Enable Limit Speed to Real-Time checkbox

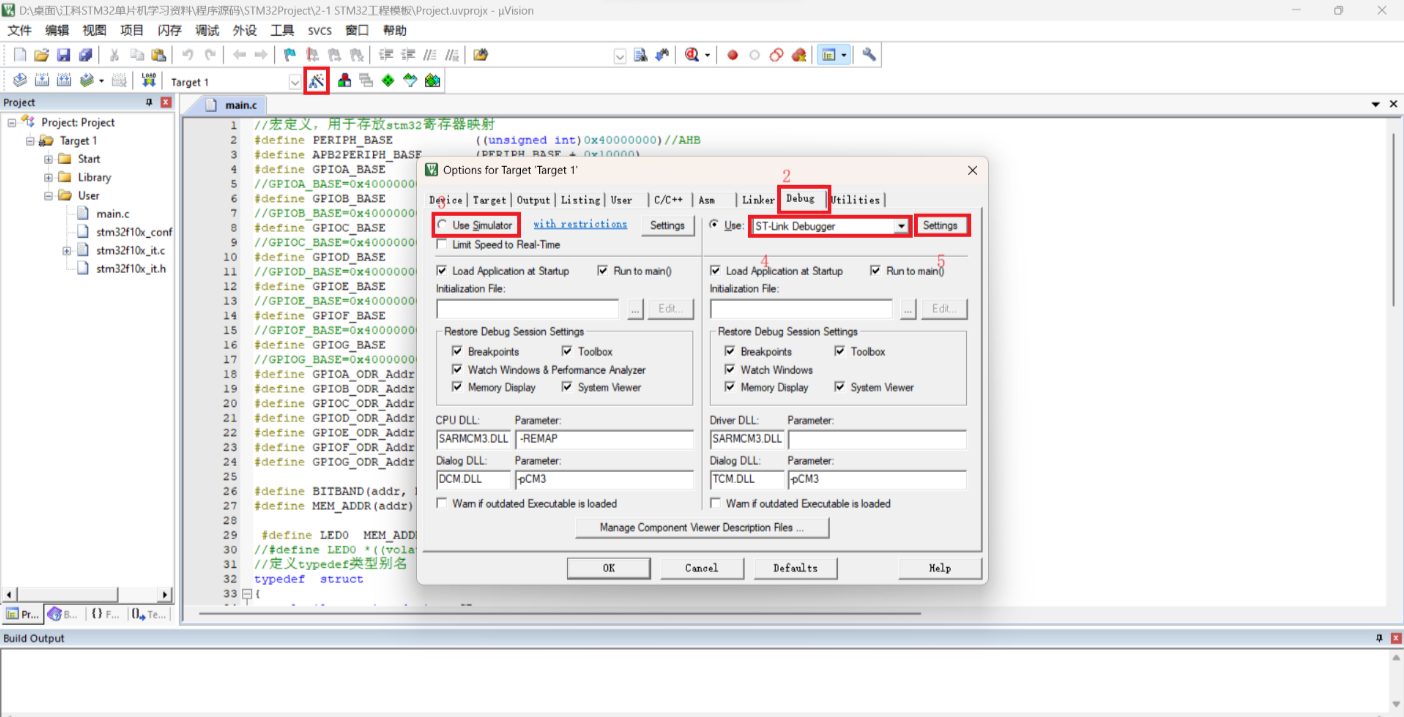[x=443, y=245]
